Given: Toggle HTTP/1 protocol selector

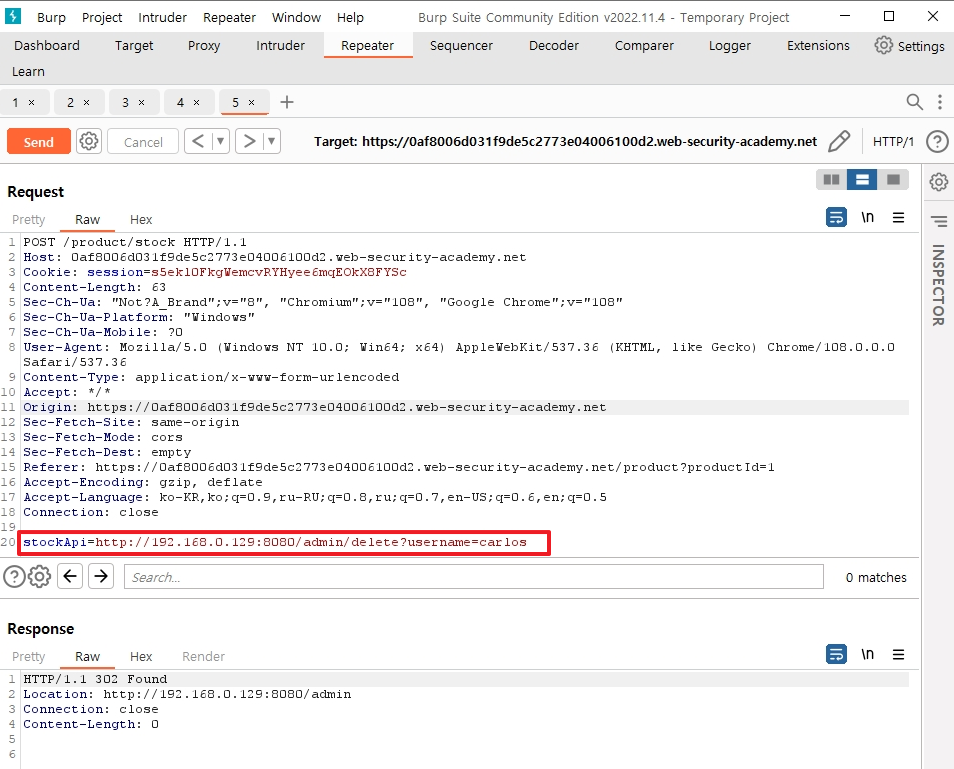Looking at the screenshot, I should point(893,142).
